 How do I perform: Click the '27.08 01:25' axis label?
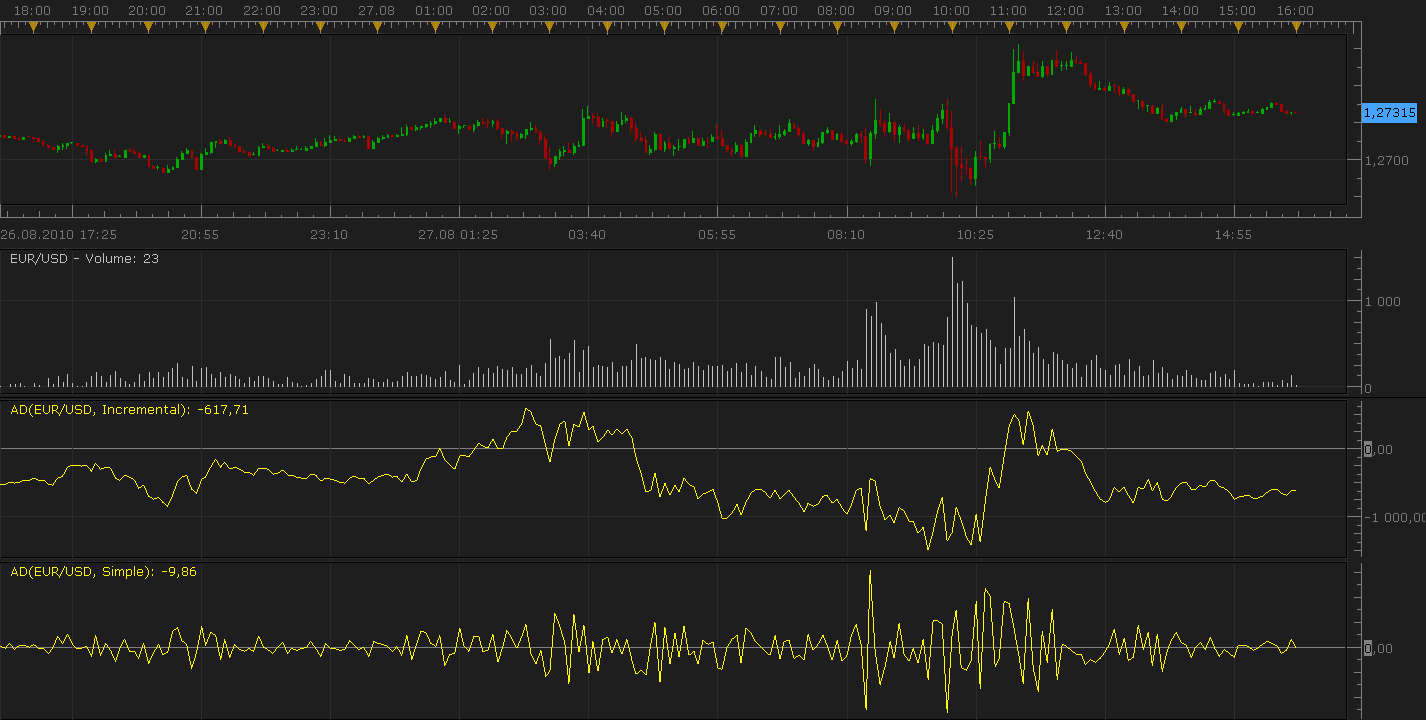458,235
